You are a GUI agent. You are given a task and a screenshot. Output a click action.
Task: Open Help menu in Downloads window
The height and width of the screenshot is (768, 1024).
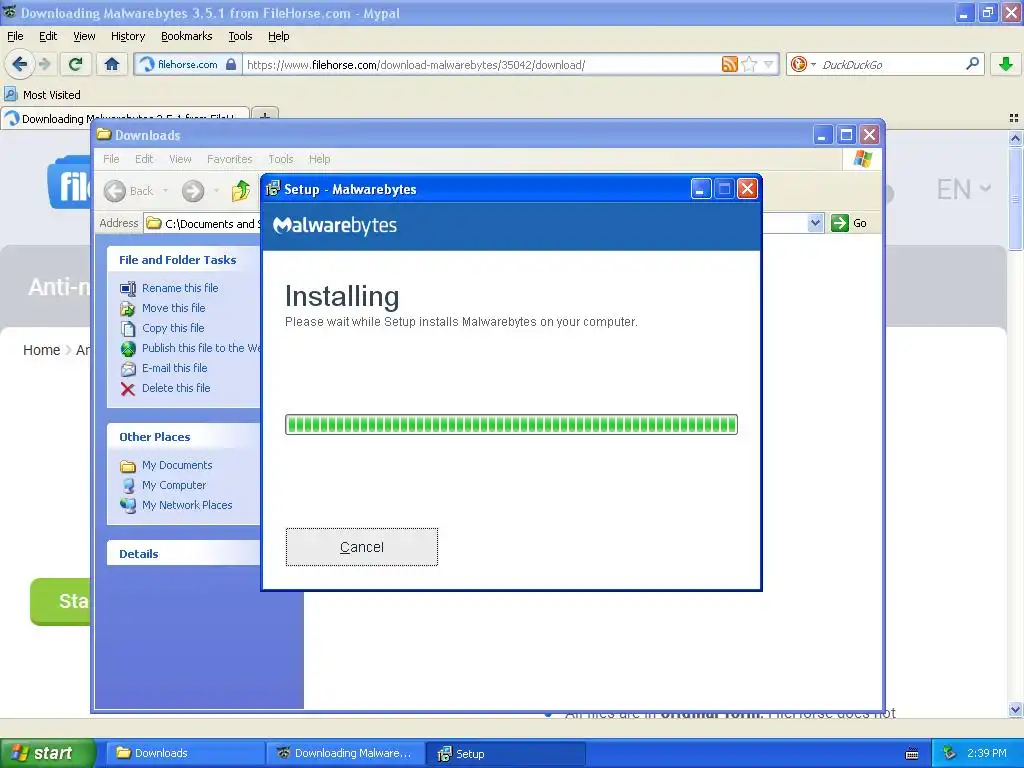pos(319,159)
